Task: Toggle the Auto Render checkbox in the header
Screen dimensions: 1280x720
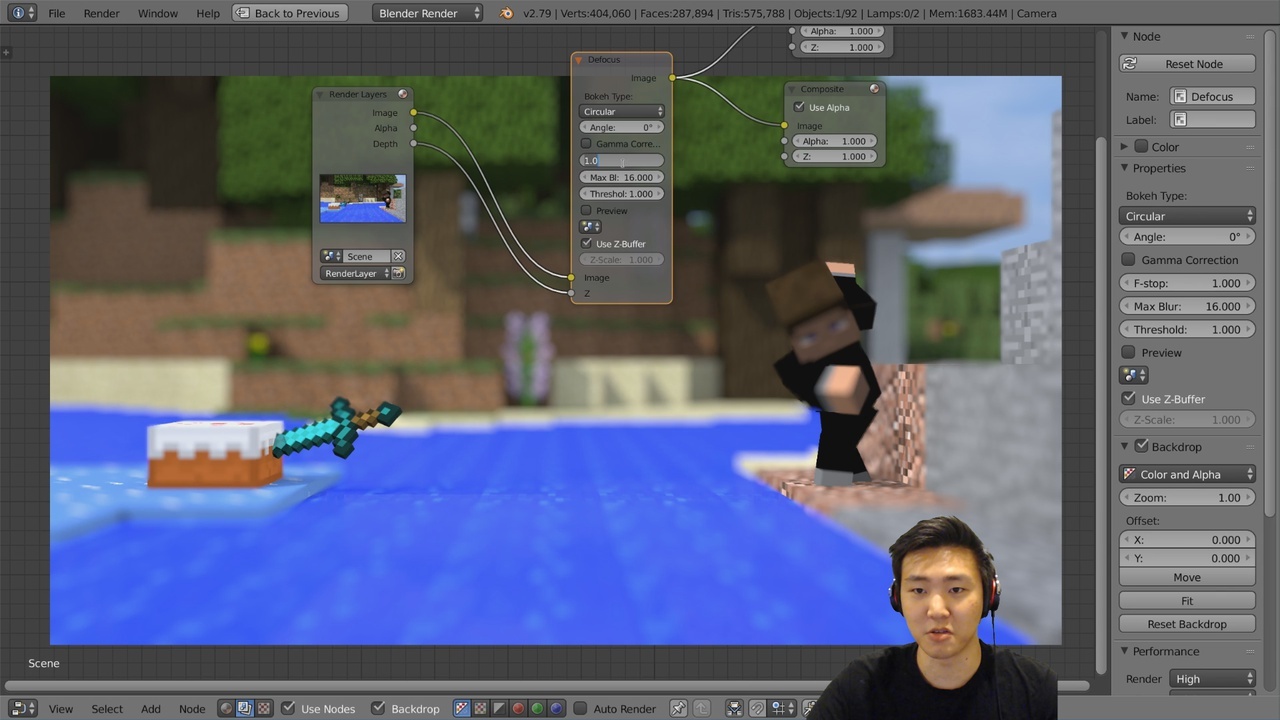Action: tap(580, 708)
